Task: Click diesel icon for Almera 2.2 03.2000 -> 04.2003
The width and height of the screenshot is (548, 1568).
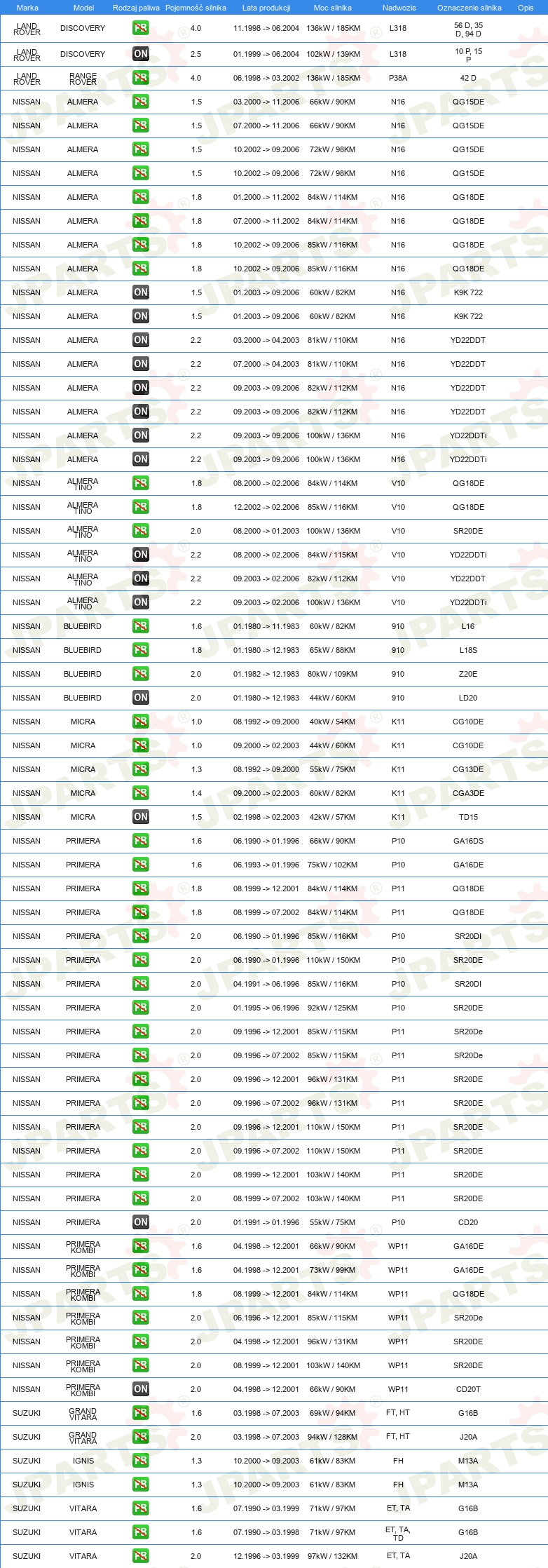Action: click(140, 340)
